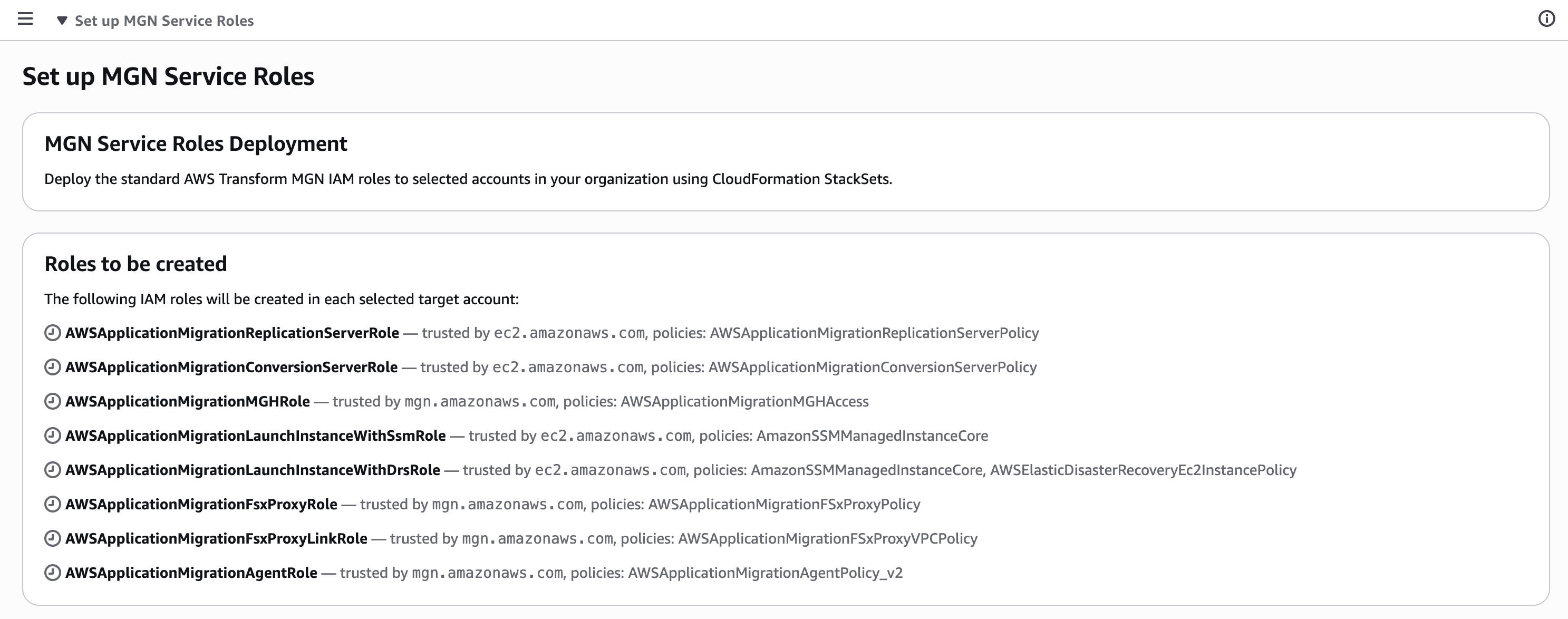Click pending icon beside AWSApplicationMigrationConversionServerRole
The width and height of the screenshot is (1568, 619).
53,367
